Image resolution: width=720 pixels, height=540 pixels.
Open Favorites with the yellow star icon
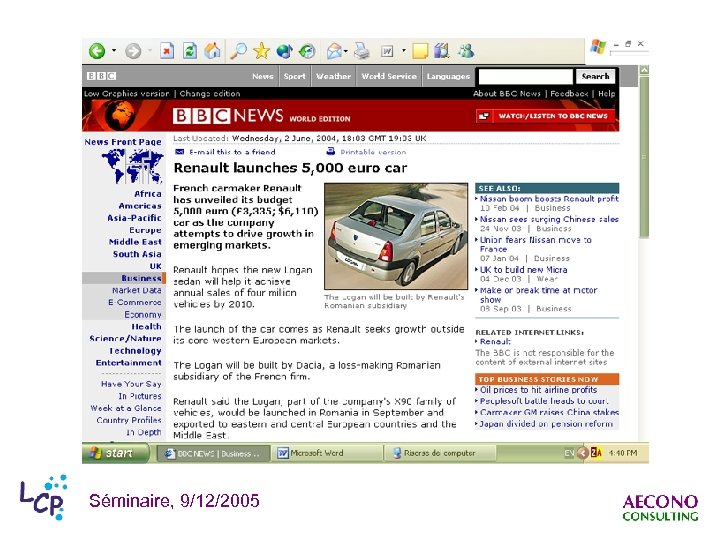261,51
